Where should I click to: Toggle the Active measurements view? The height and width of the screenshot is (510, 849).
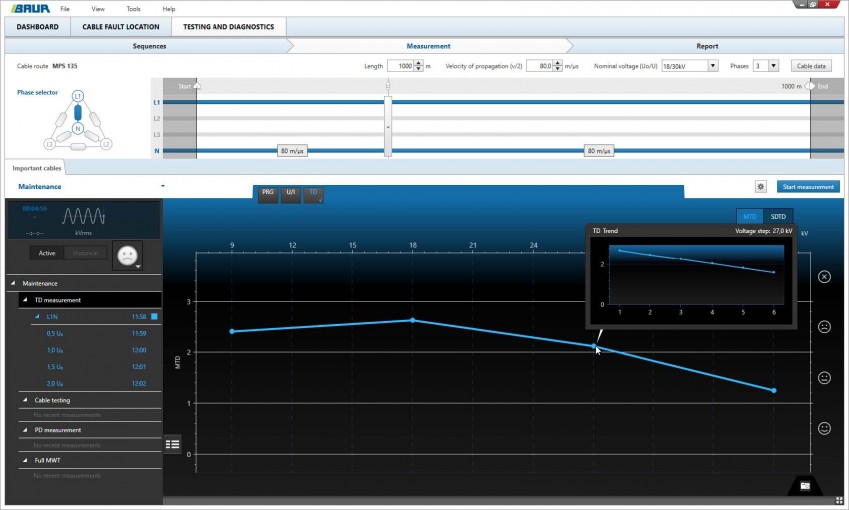tap(46, 253)
